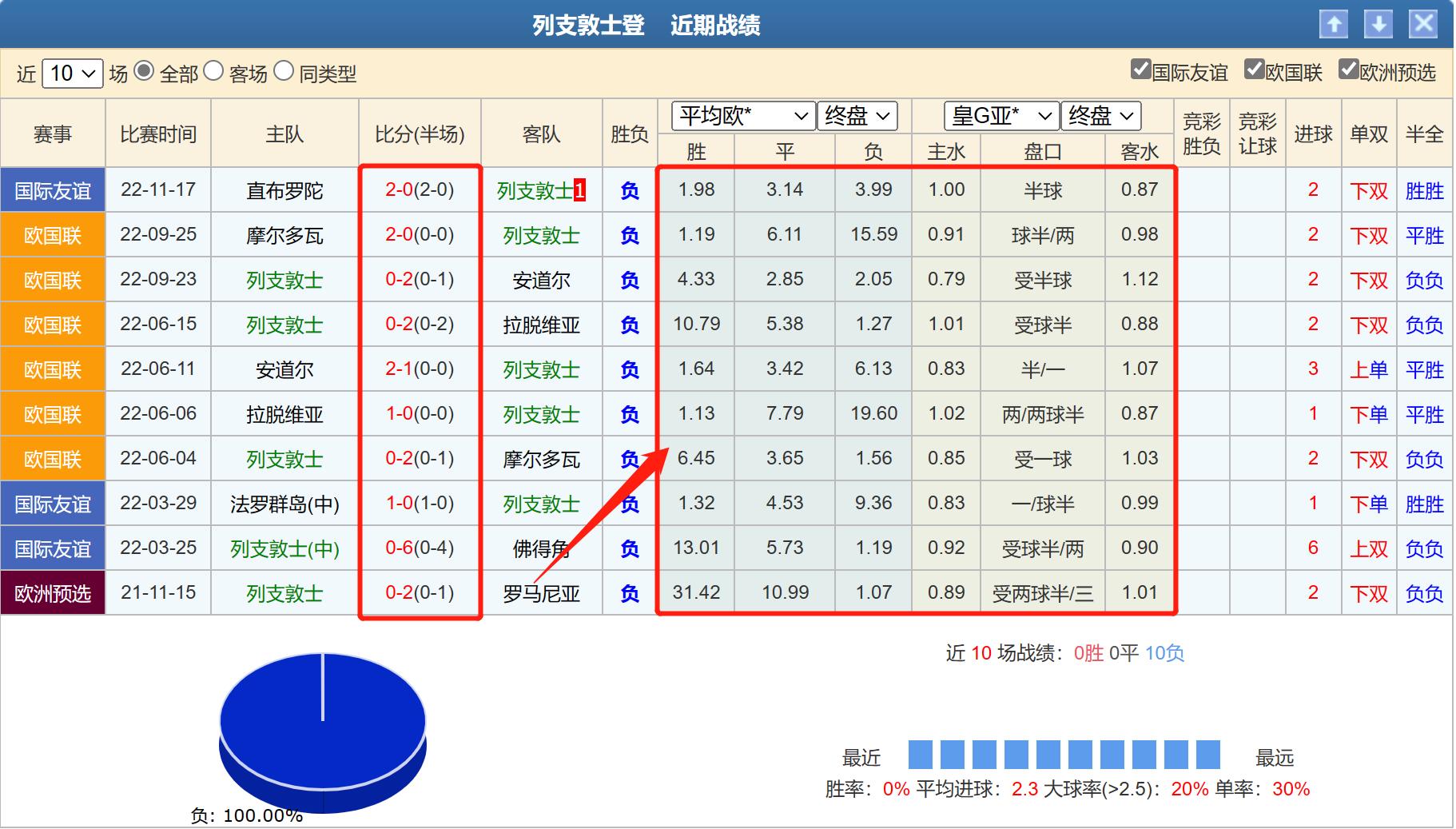1456x829 pixels.
Task: Open the 近10场 match count dropdown
Action: click(70, 72)
